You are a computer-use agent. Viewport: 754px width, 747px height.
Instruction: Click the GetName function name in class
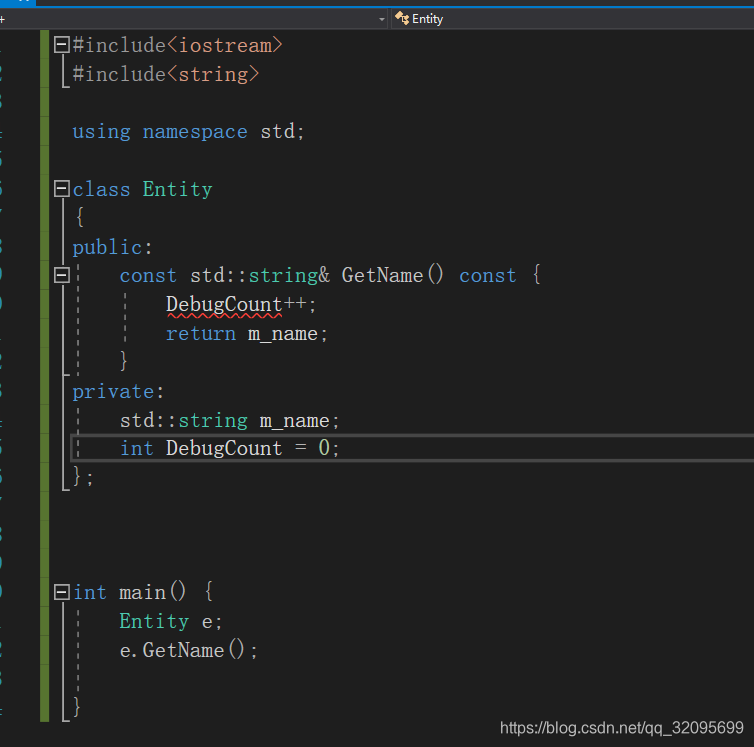[x=382, y=275]
